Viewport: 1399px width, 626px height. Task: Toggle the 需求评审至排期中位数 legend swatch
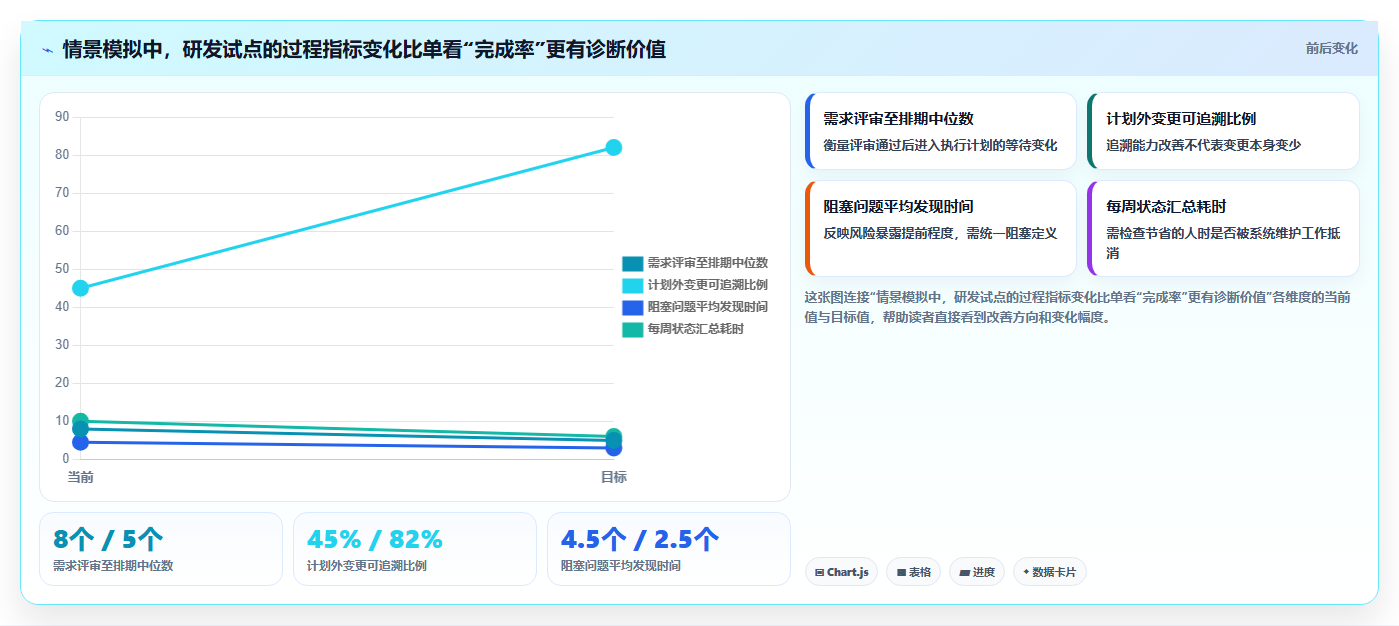[x=632, y=263]
